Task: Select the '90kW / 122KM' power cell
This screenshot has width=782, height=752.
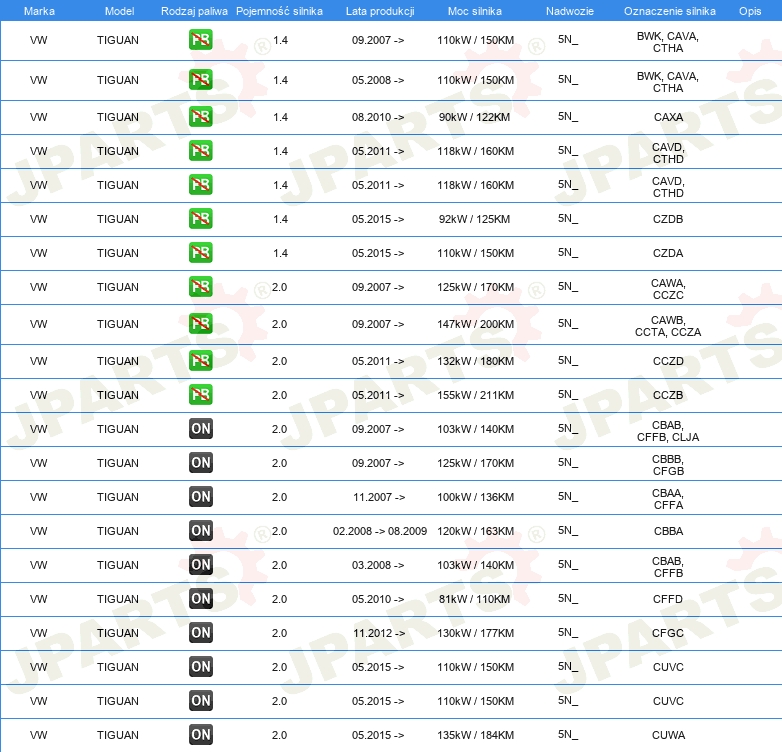Action: tap(474, 117)
